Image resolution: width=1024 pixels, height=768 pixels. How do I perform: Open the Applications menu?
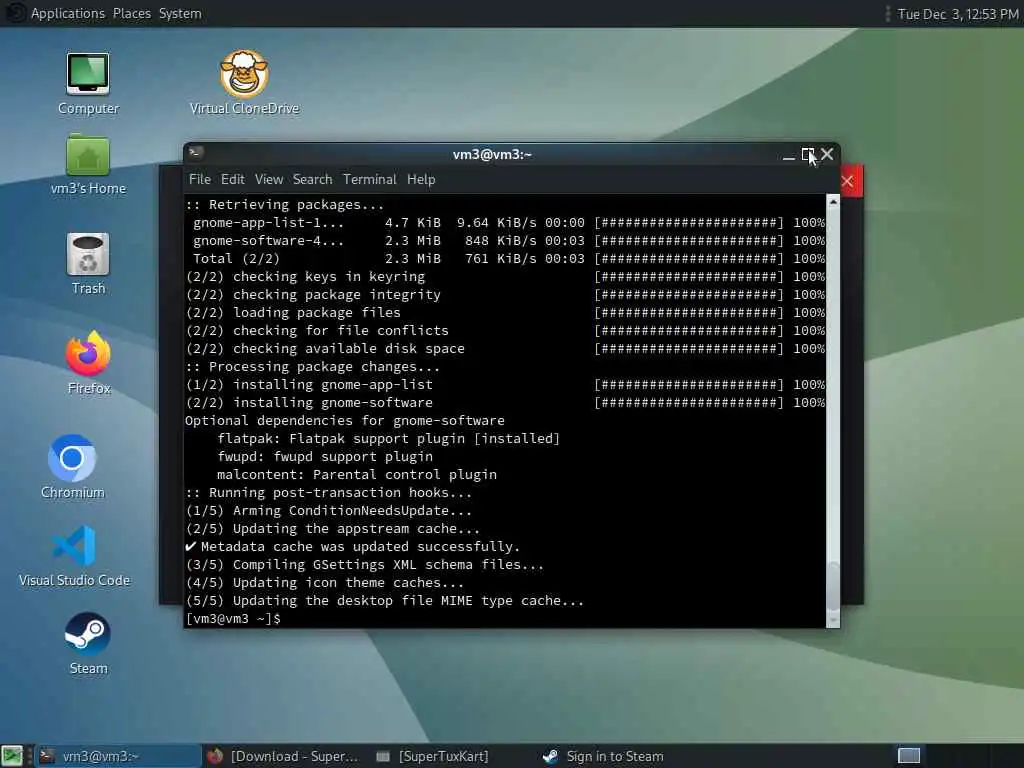(x=68, y=13)
